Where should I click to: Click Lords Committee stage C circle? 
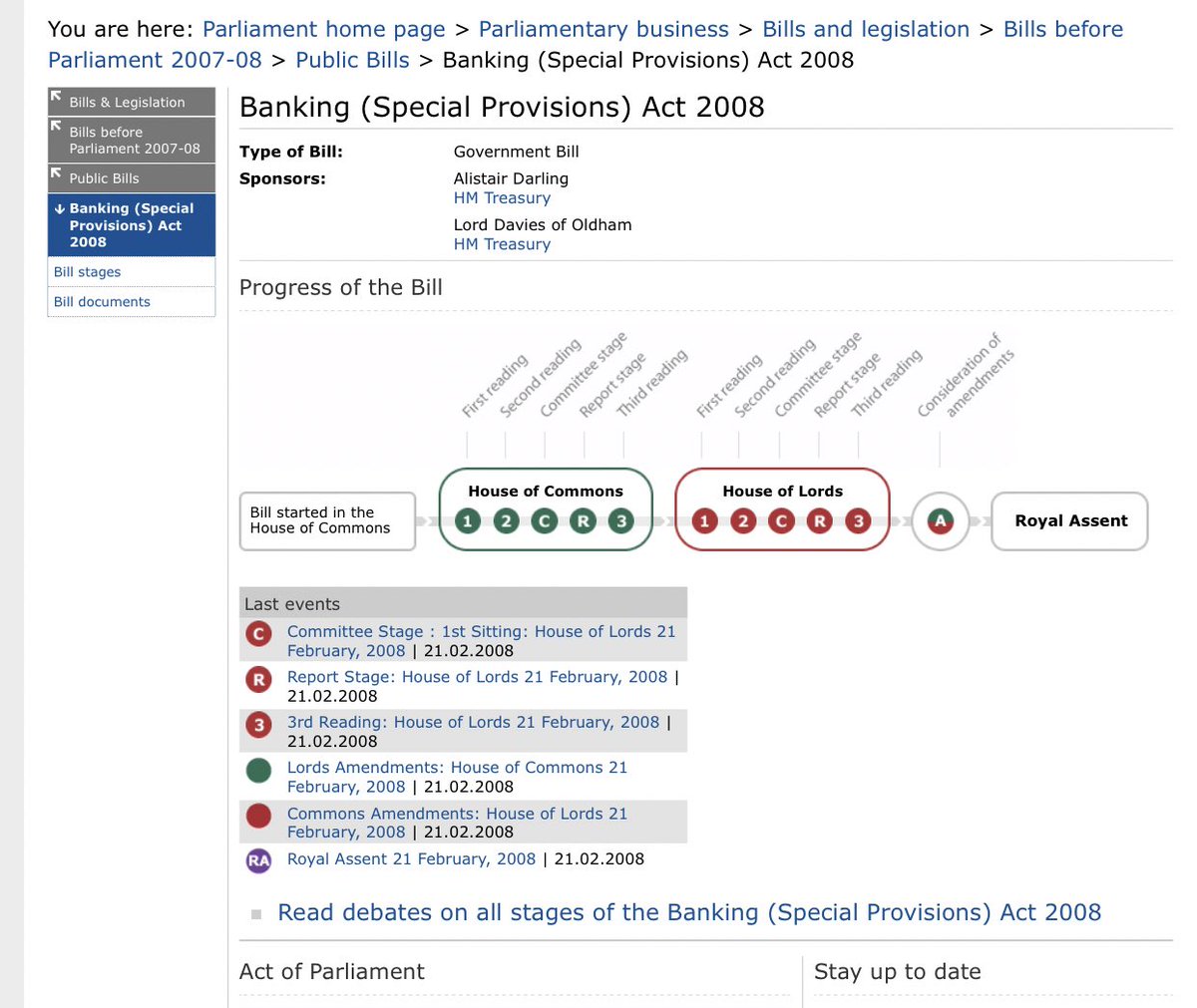(x=782, y=520)
